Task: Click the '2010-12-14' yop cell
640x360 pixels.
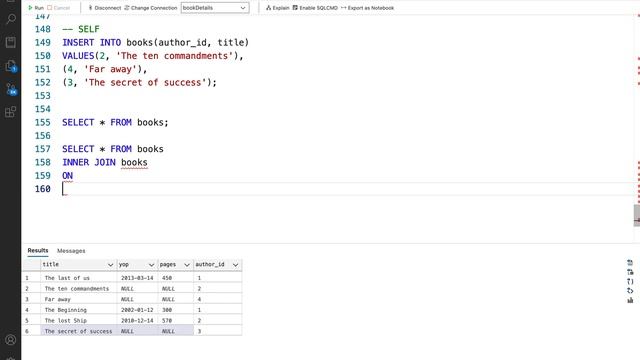Action: [138, 320]
